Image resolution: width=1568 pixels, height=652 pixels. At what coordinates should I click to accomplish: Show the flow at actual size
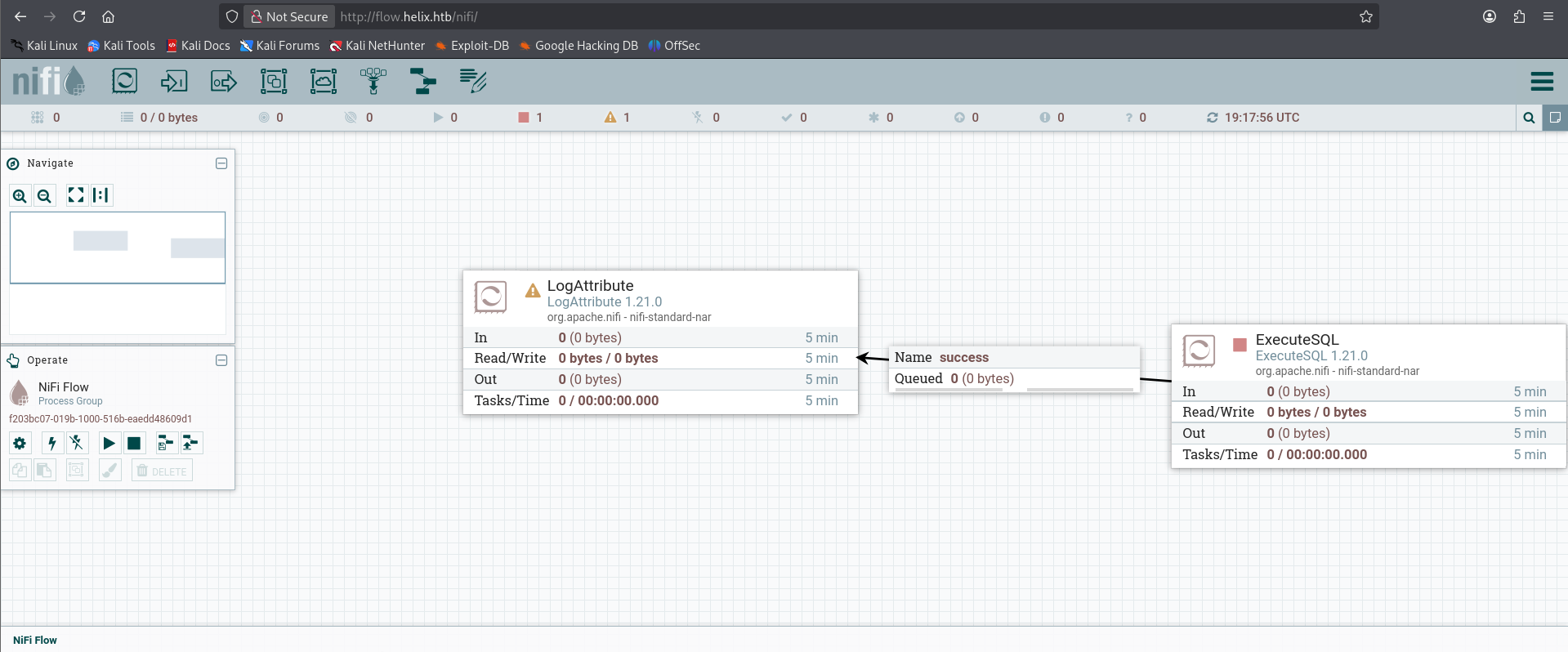[x=101, y=195]
